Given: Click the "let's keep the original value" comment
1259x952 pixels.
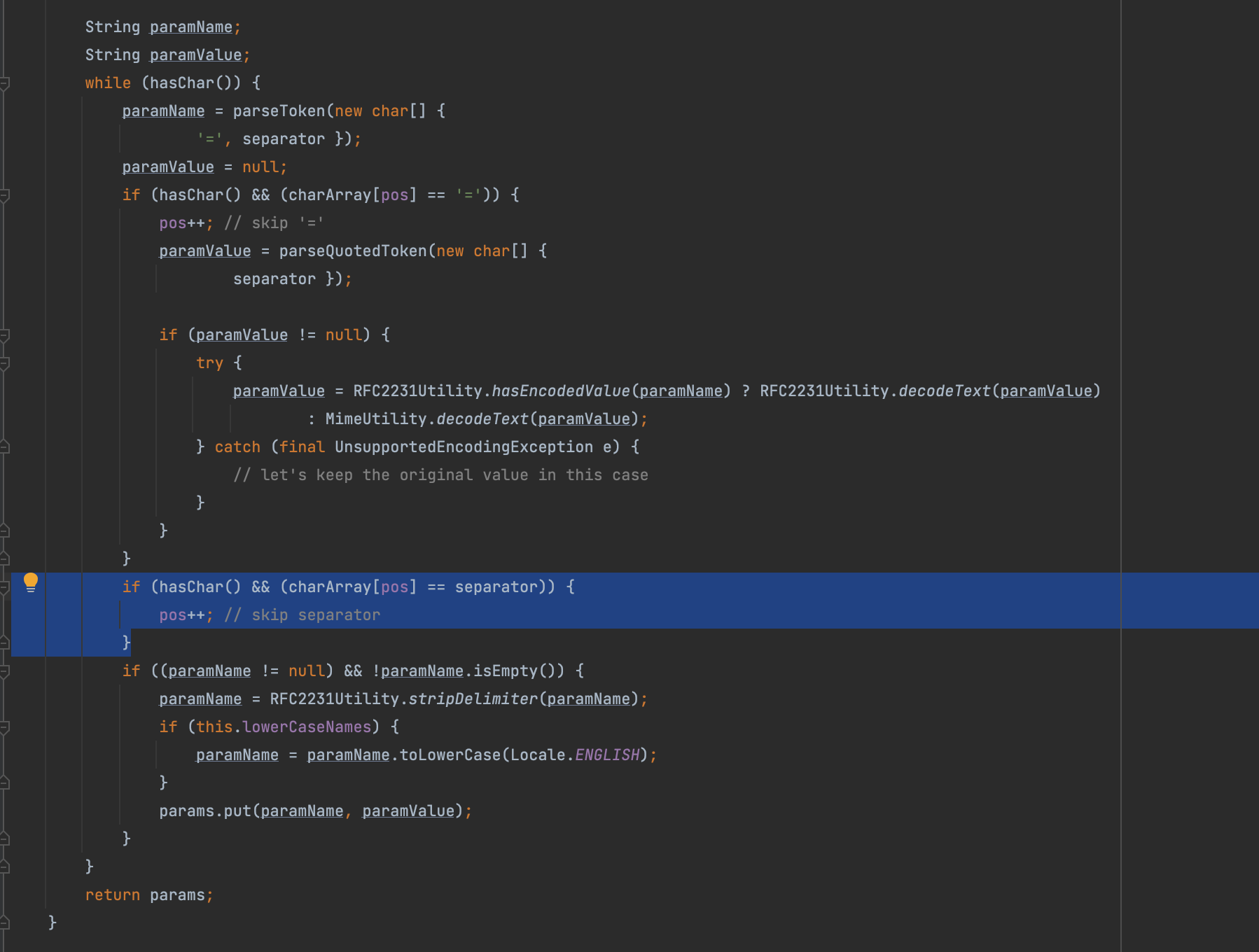Looking at the screenshot, I should click(441, 475).
